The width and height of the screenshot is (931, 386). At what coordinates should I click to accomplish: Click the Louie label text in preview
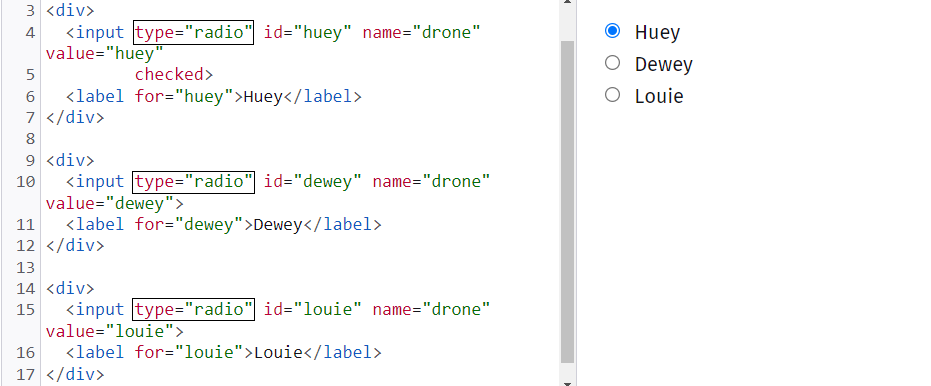click(659, 96)
